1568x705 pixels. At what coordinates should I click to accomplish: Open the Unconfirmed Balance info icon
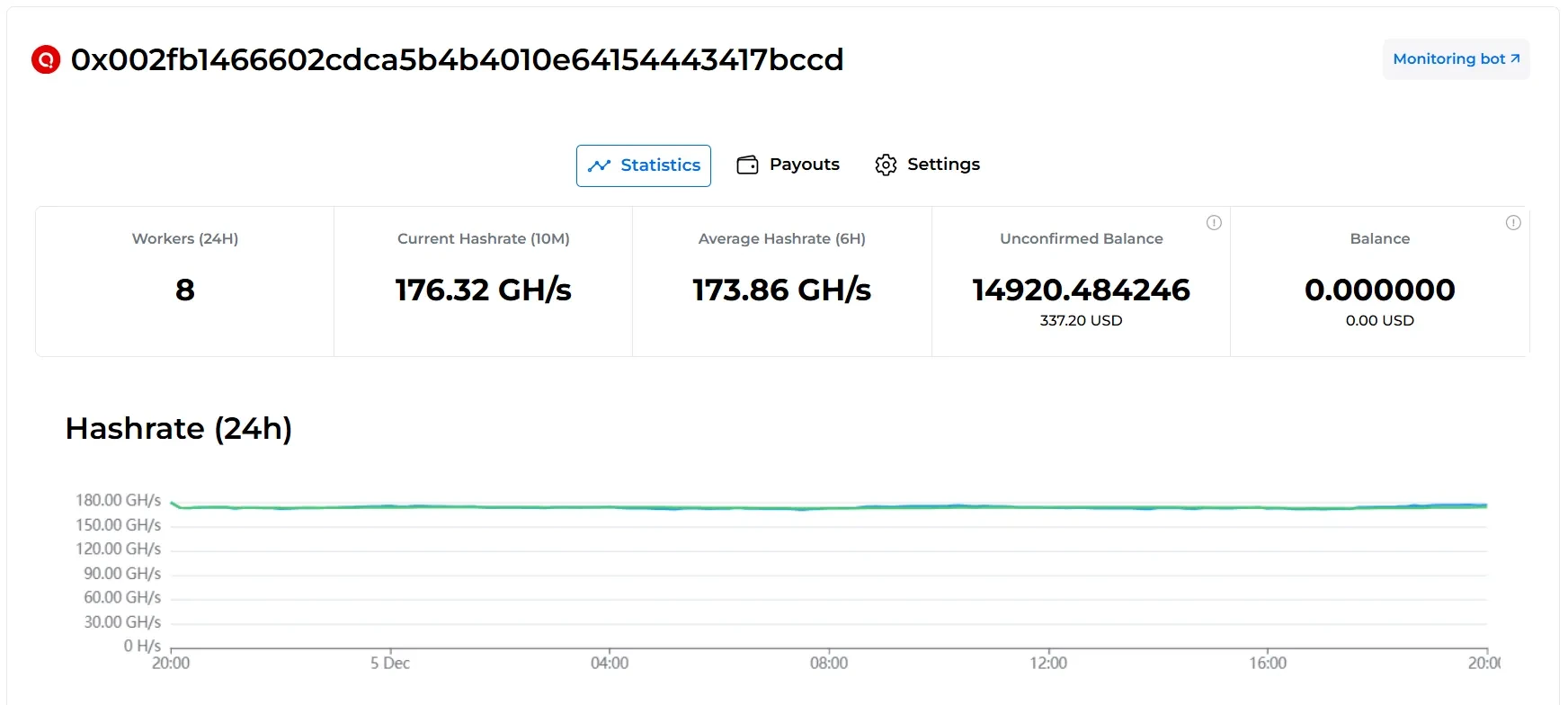pyautogui.click(x=1214, y=223)
